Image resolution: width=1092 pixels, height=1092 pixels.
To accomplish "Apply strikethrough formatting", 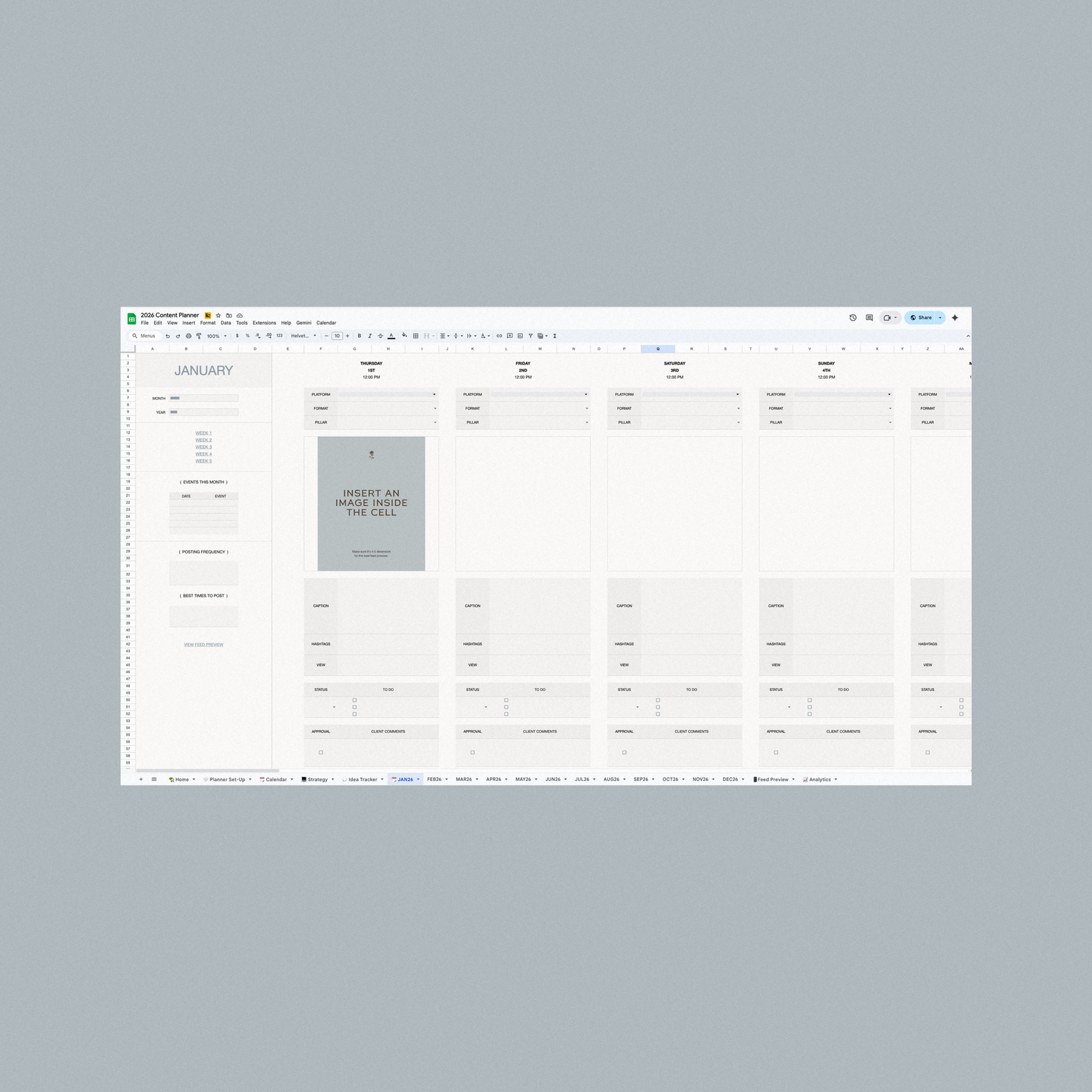I will (x=380, y=336).
